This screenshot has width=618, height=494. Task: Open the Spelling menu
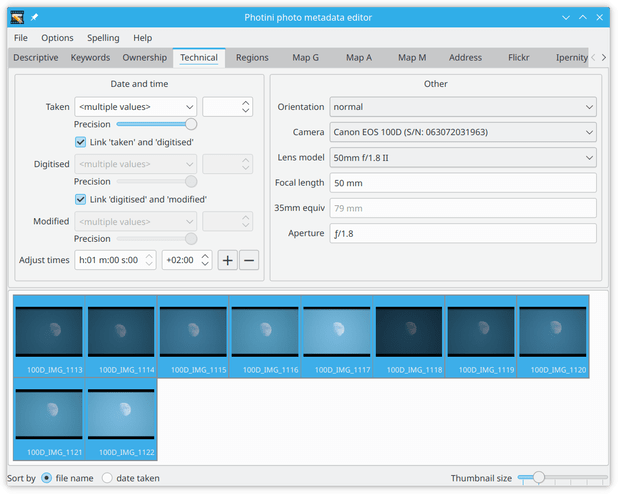point(103,38)
